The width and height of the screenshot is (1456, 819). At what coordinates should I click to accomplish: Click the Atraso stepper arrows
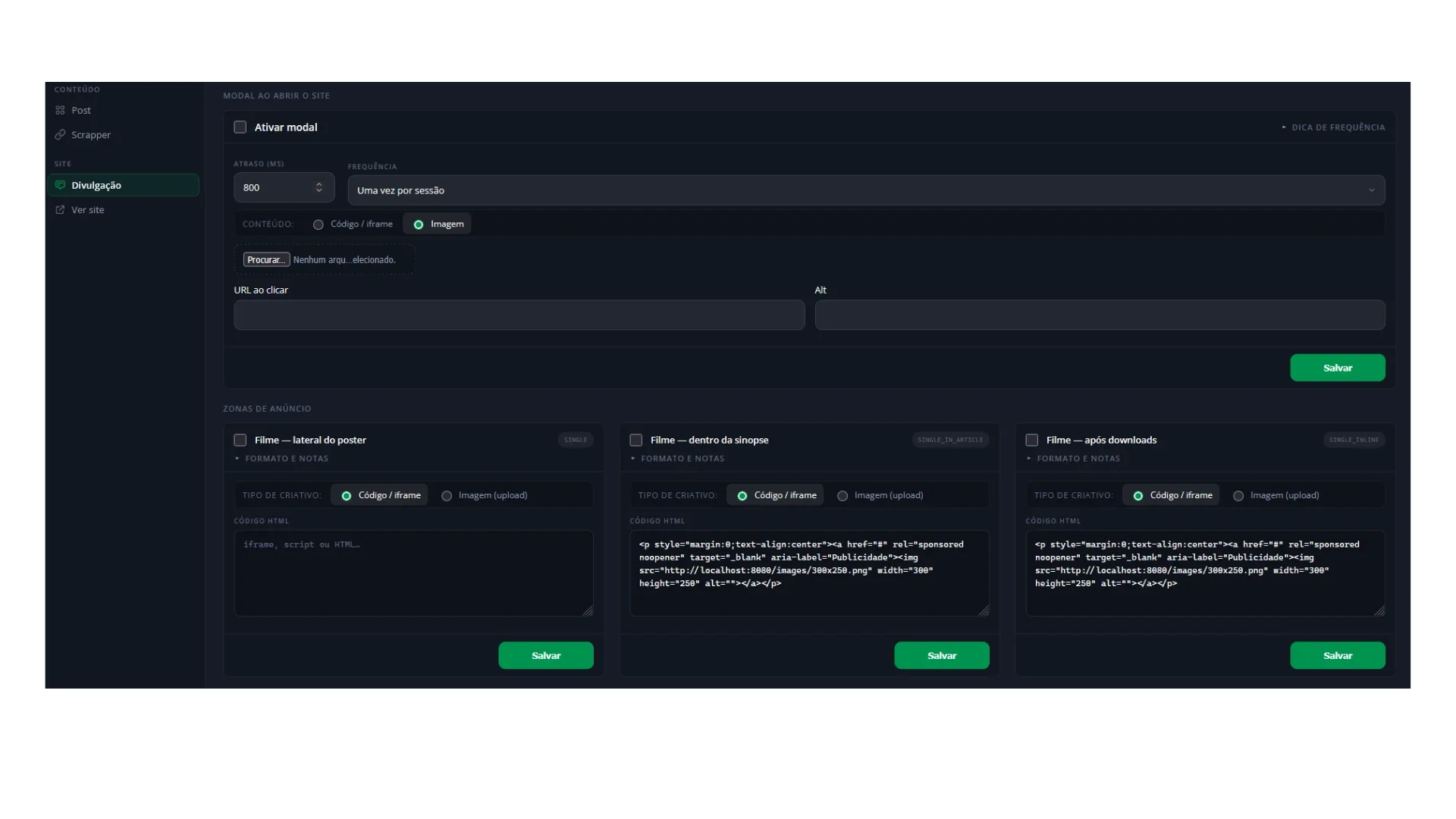pyautogui.click(x=319, y=187)
